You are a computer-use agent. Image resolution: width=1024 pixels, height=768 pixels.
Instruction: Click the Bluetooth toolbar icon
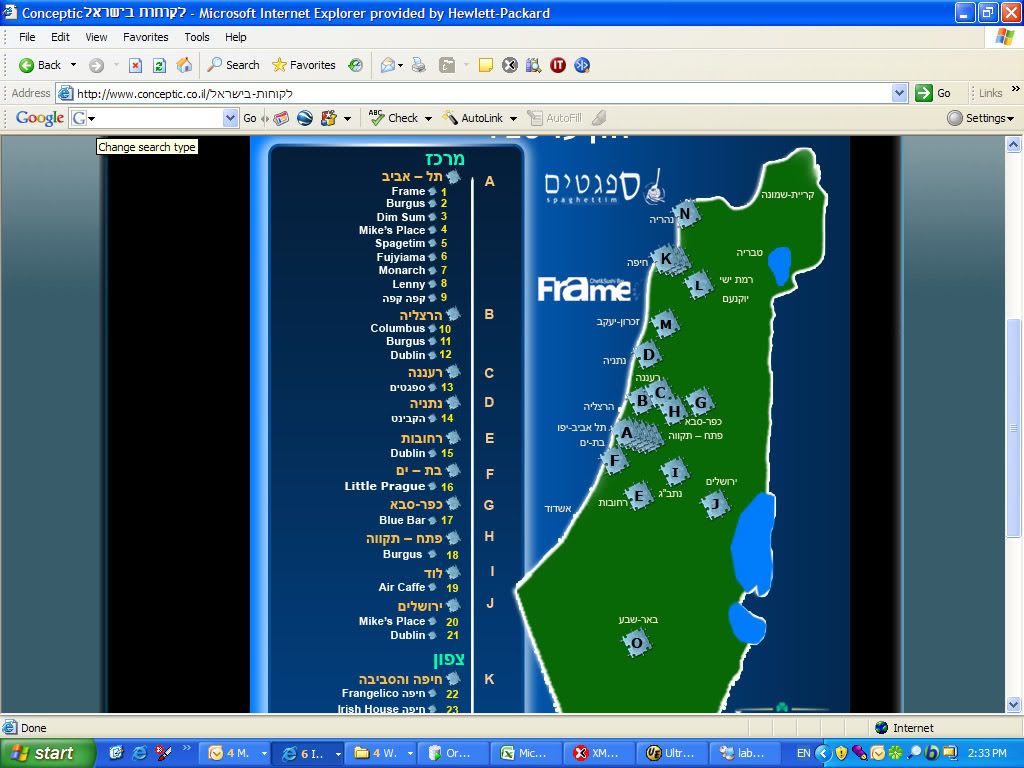(x=582, y=65)
